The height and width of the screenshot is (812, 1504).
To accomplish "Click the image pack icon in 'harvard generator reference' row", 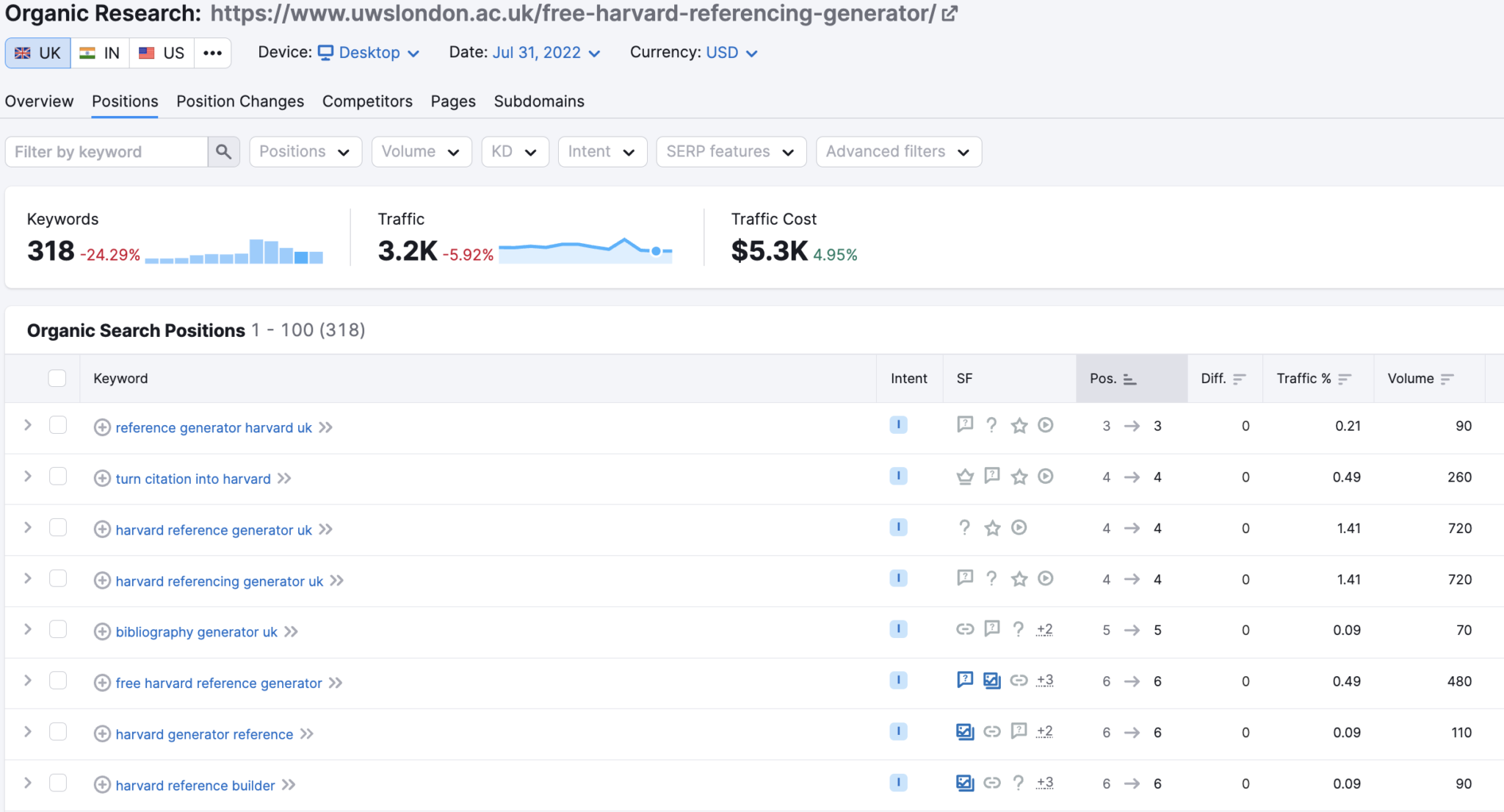I will click(x=965, y=732).
